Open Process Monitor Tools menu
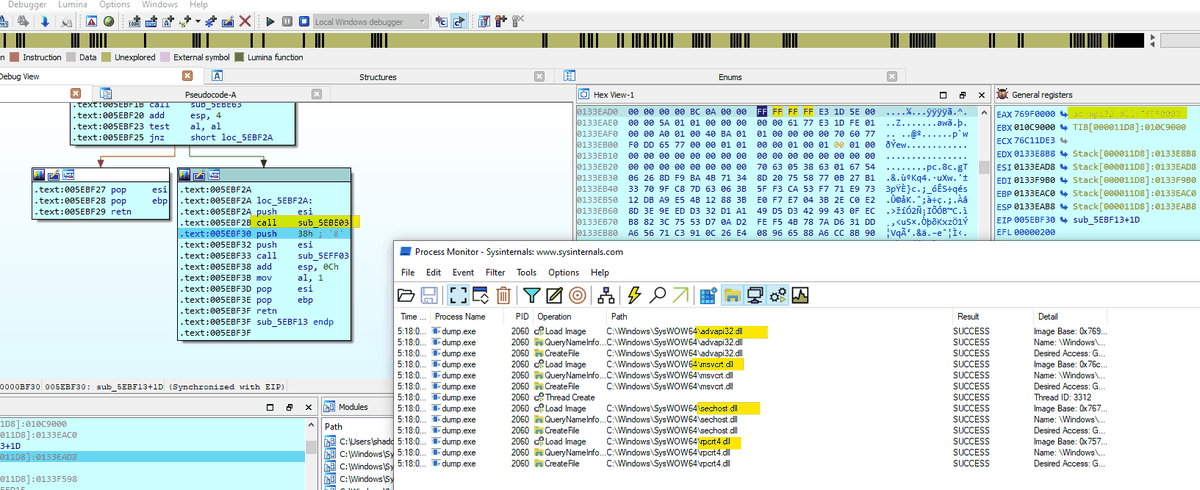Screen dimensions: 1200x490 (527, 272)
